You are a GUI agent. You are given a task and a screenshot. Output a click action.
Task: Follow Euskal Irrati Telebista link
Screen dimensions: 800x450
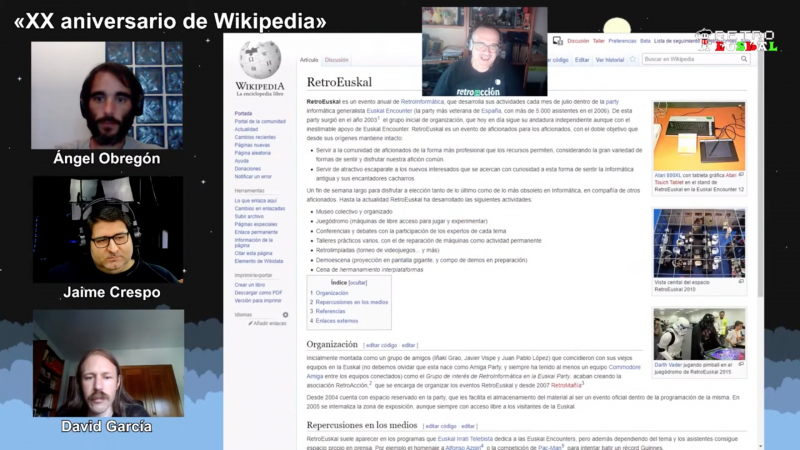click(x=465, y=439)
